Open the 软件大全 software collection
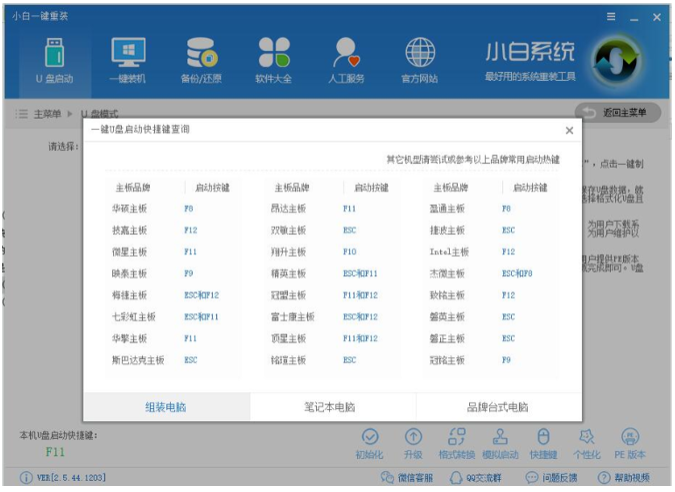 pyautogui.click(x=273, y=59)
